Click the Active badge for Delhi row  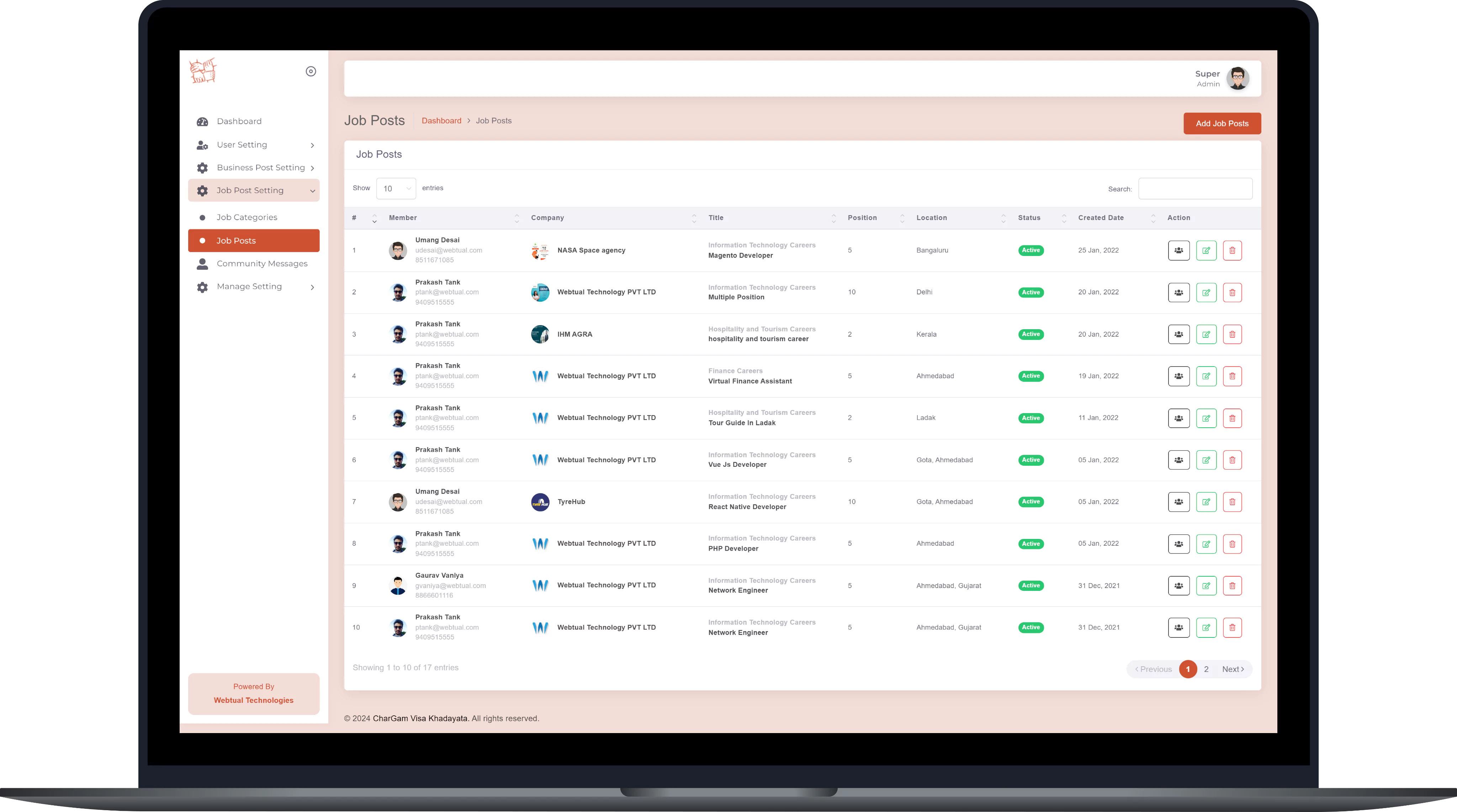coord(1031,292)
